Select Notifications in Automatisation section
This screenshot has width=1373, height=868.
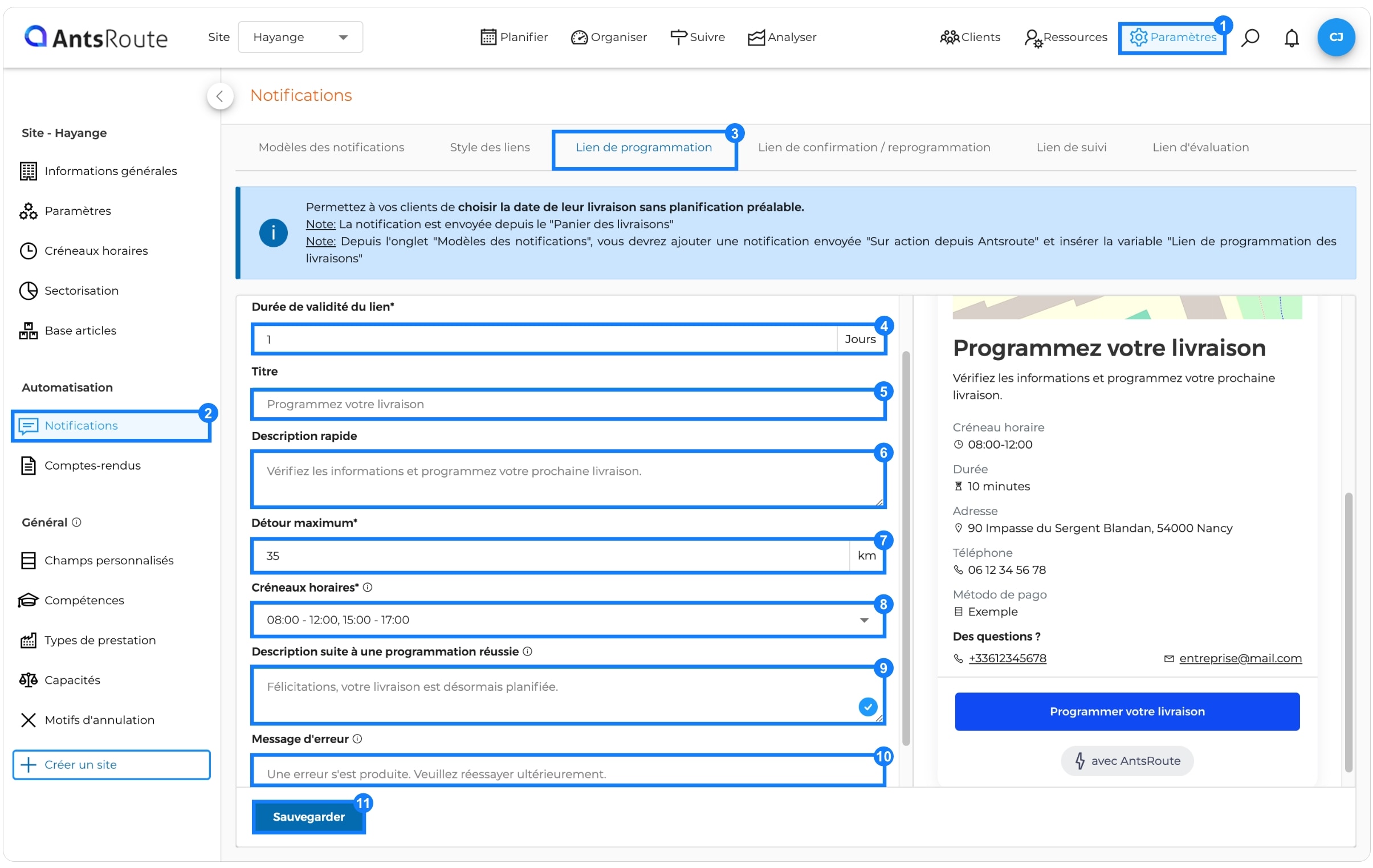[111, 426]
